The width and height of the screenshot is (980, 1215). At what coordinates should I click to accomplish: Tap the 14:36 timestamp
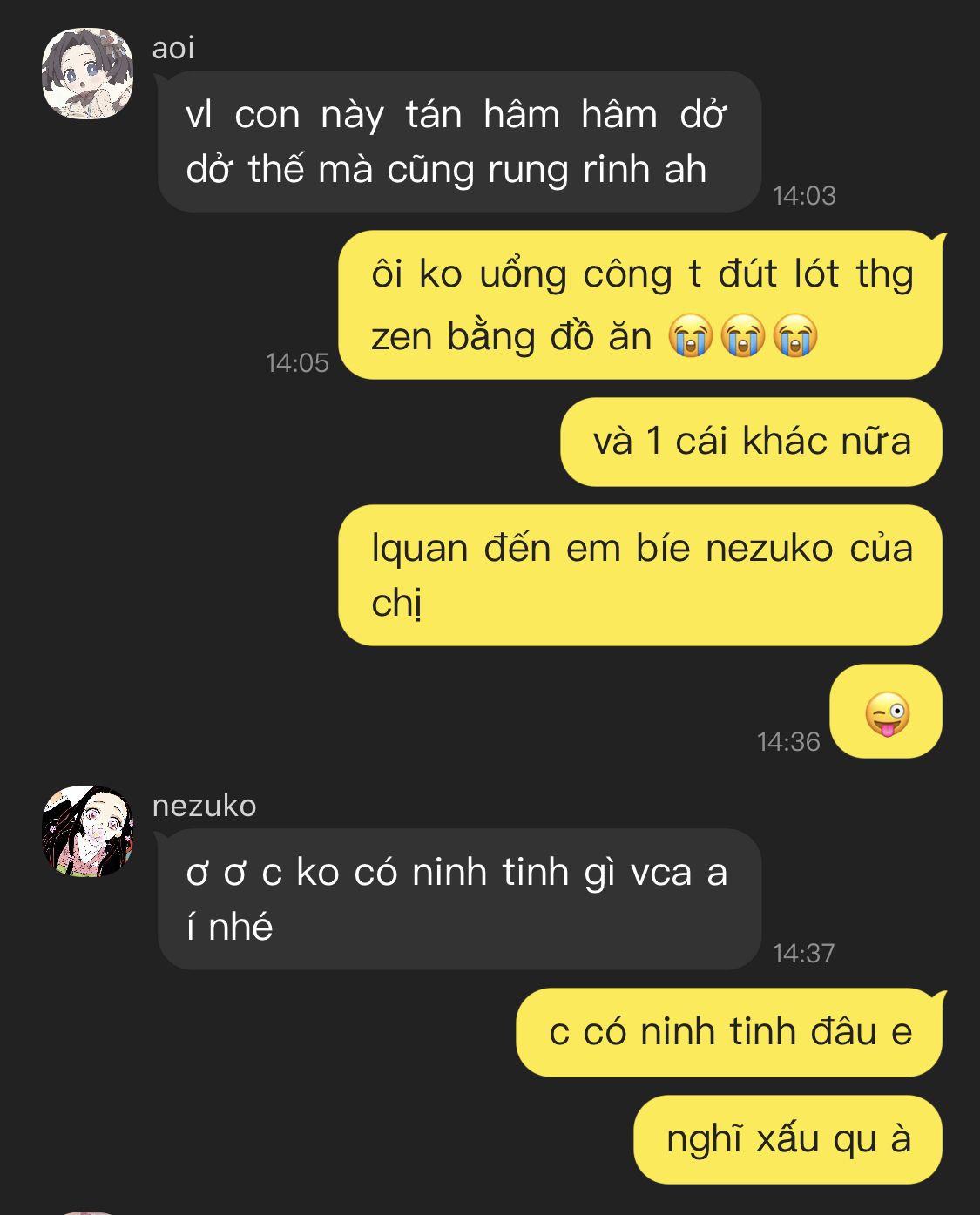point(788,742)
